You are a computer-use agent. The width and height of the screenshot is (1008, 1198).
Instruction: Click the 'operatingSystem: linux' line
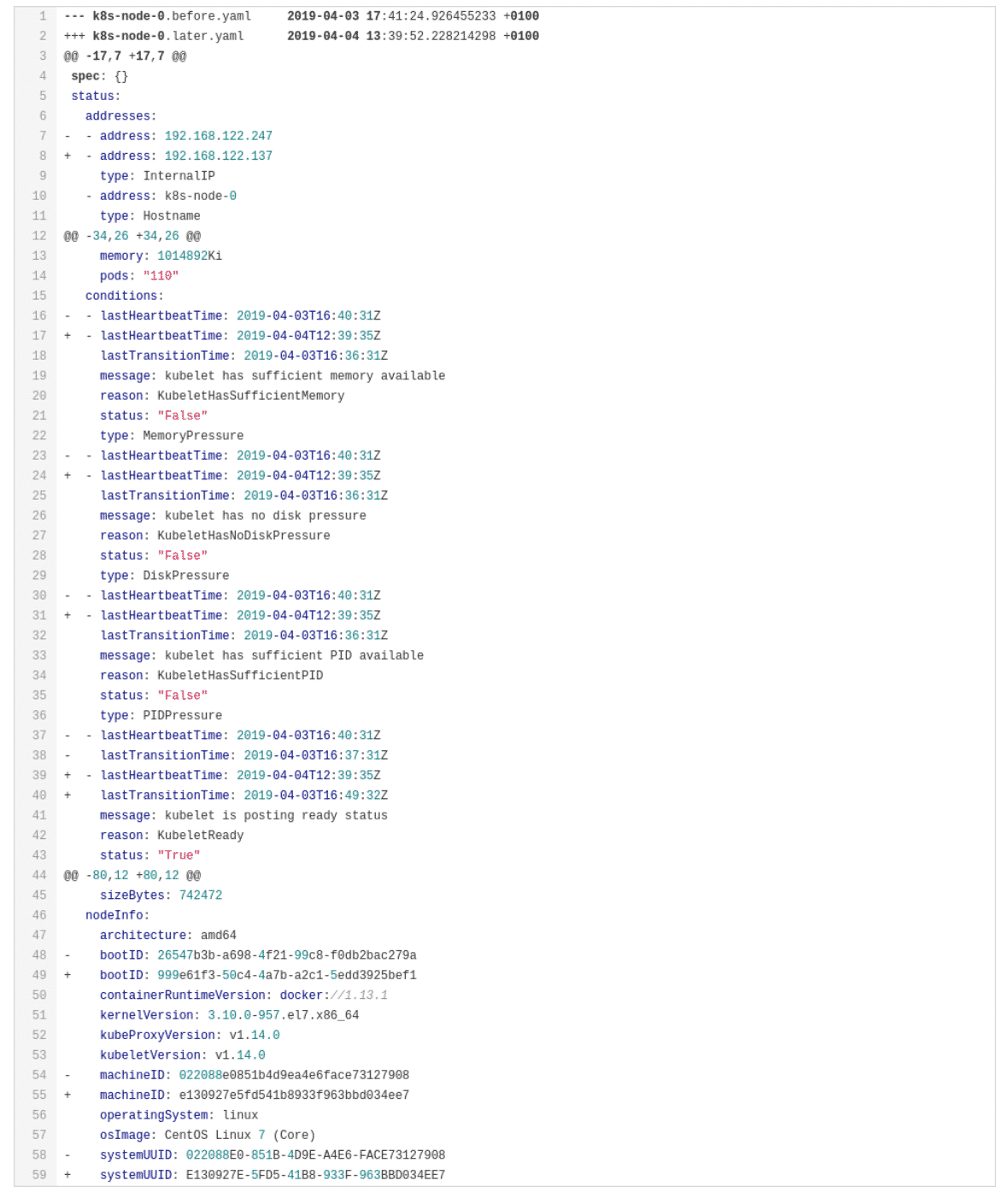179,1115
